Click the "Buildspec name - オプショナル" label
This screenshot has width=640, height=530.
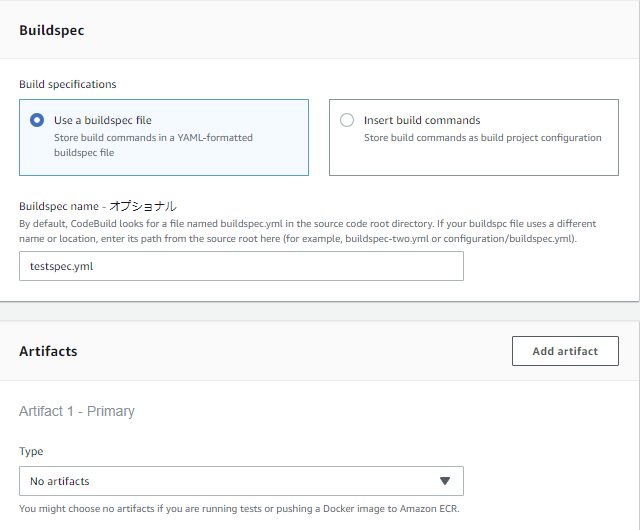[98, 207]
